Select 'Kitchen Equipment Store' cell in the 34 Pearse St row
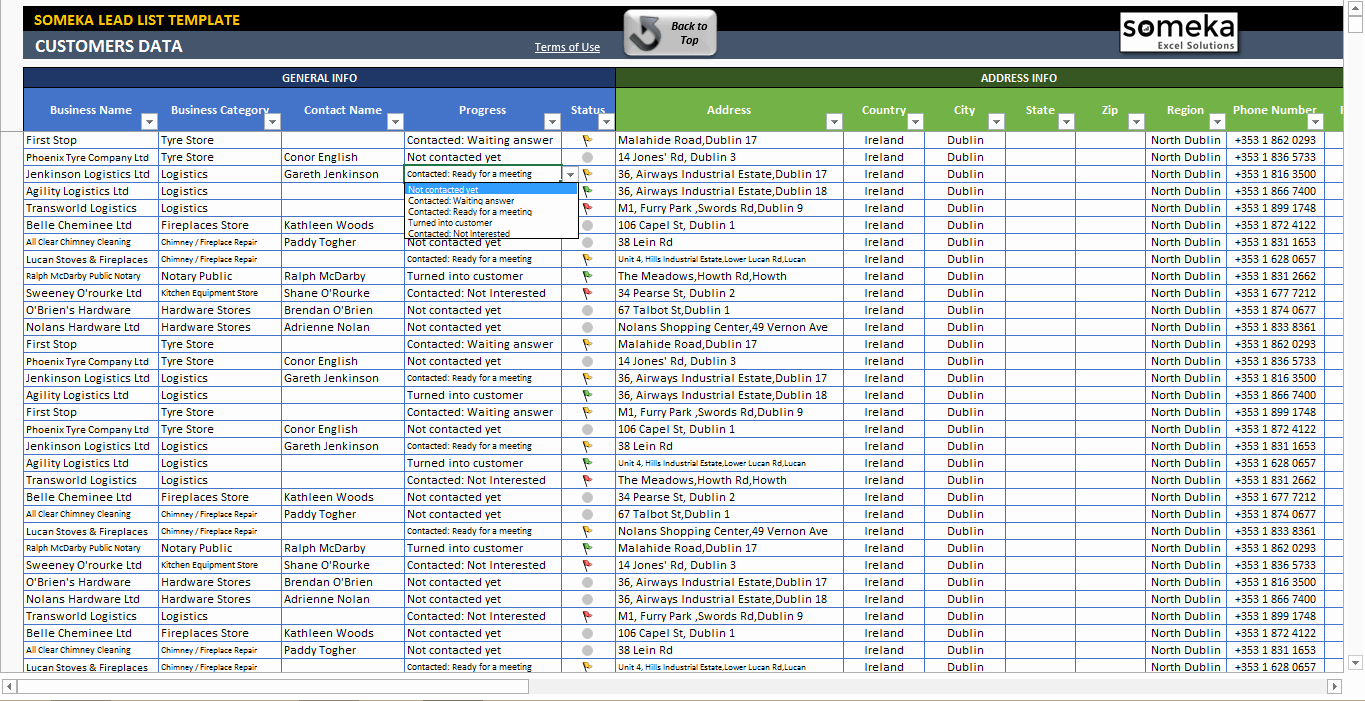1365x701 pixels. (220, 293)
